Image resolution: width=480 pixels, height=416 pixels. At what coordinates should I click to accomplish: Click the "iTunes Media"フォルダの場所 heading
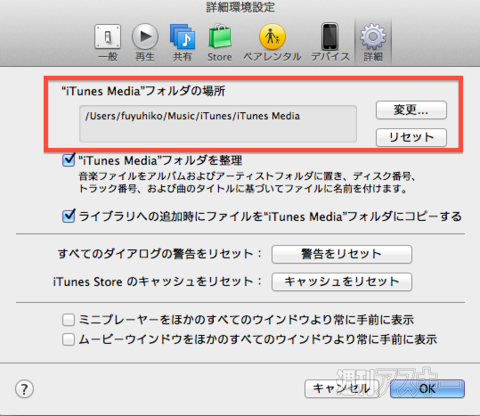point(143,91)
